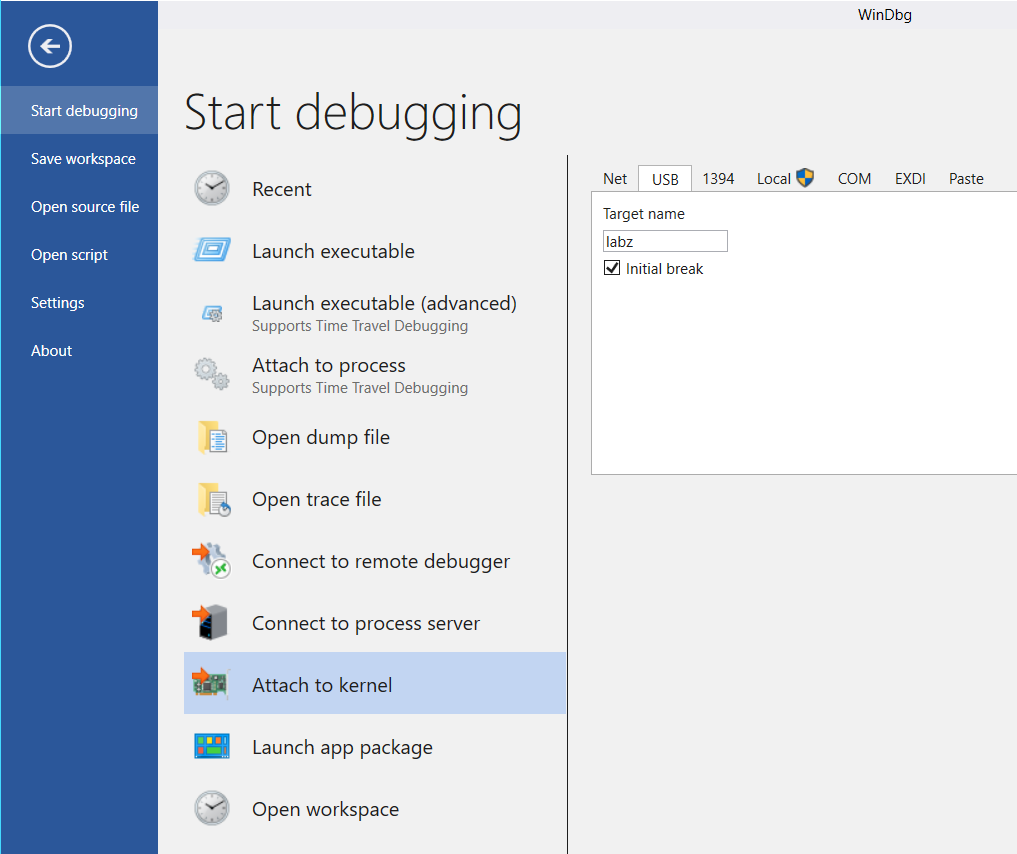Screen dimensions: 1017x854
Task: Click the Launch executable (advanced) gear icon
Action: (x=212, y=314)
